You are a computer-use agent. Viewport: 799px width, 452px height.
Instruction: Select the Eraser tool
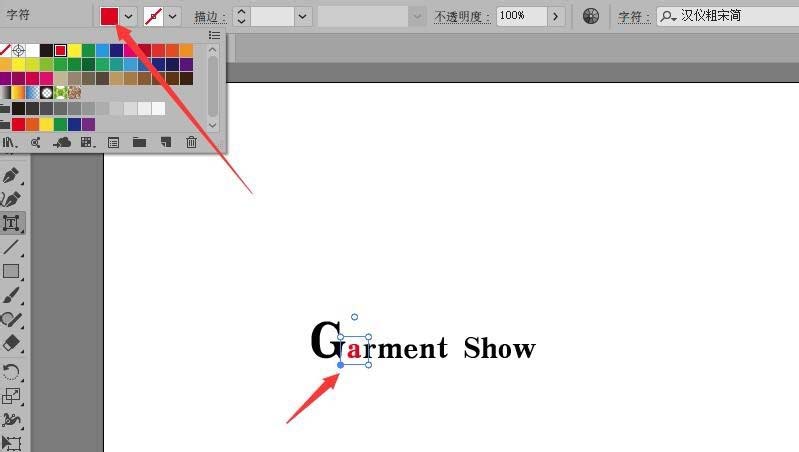(x=11, y=343)
